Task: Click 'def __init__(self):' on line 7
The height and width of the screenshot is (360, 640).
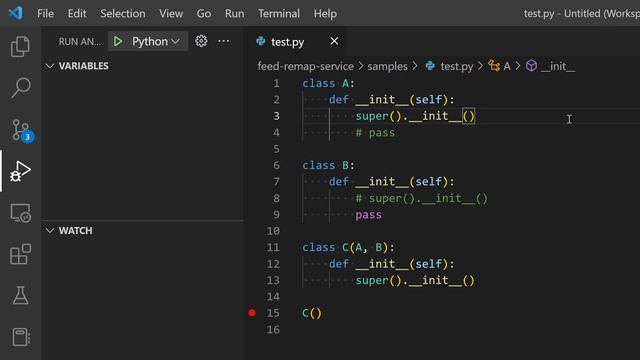Action: [391, 182]
